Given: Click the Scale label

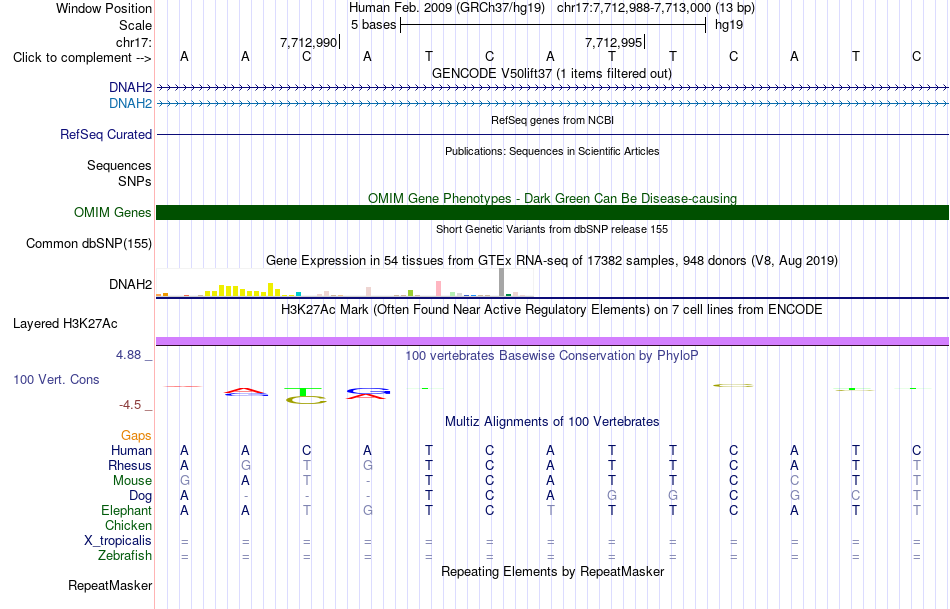Looking at the screenshot, I should 135,25.
